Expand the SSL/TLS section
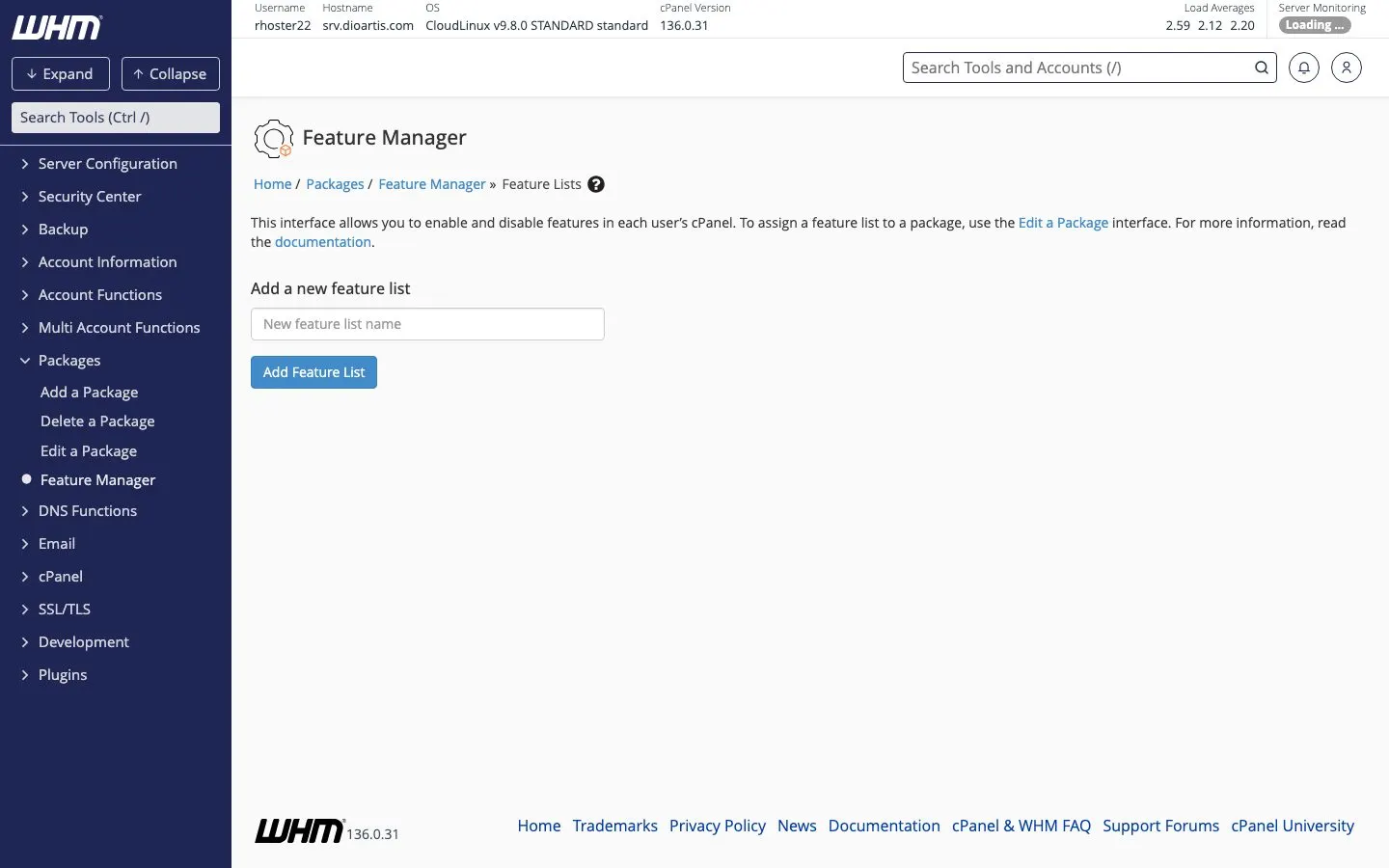 (x=64, y=610)
